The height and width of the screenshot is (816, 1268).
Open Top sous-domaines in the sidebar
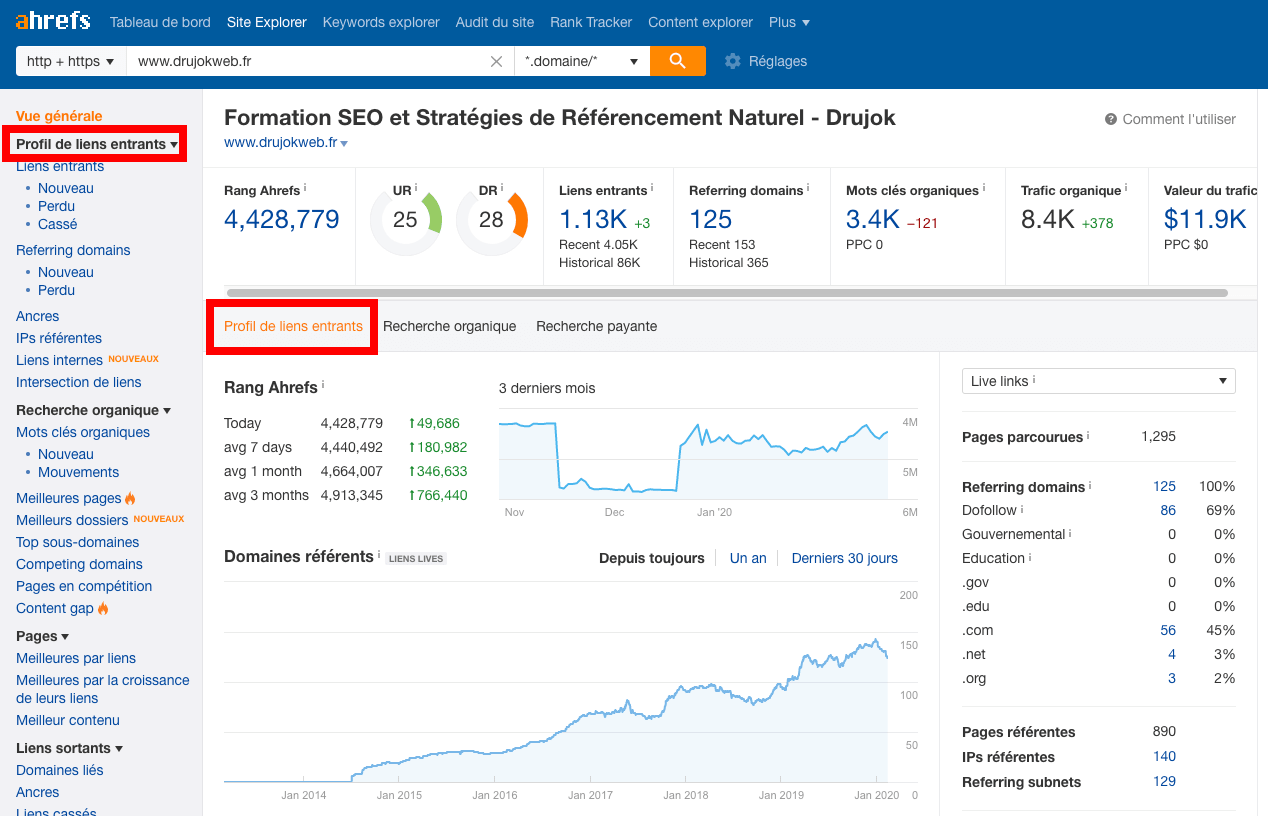[x=78, y=542]
